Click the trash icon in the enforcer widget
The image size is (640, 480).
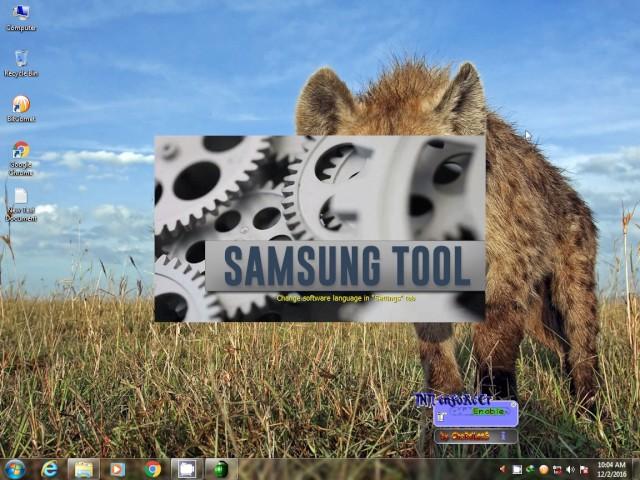441,417
